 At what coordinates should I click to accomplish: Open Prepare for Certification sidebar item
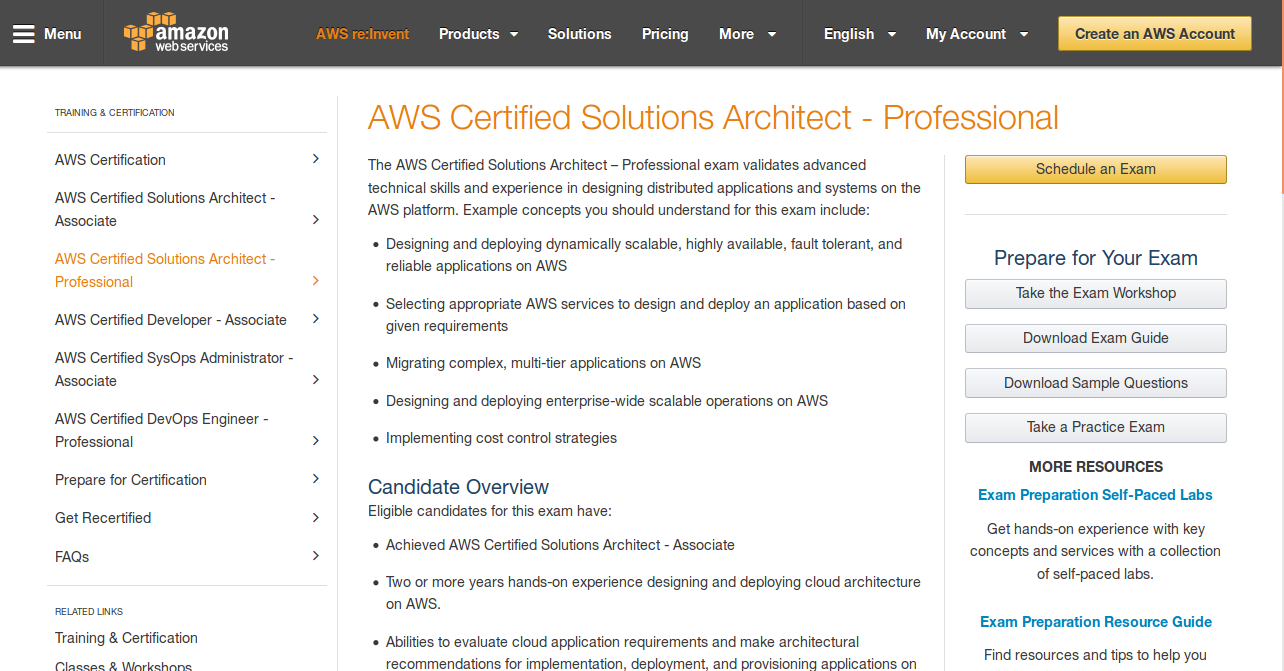click(131, 480)
